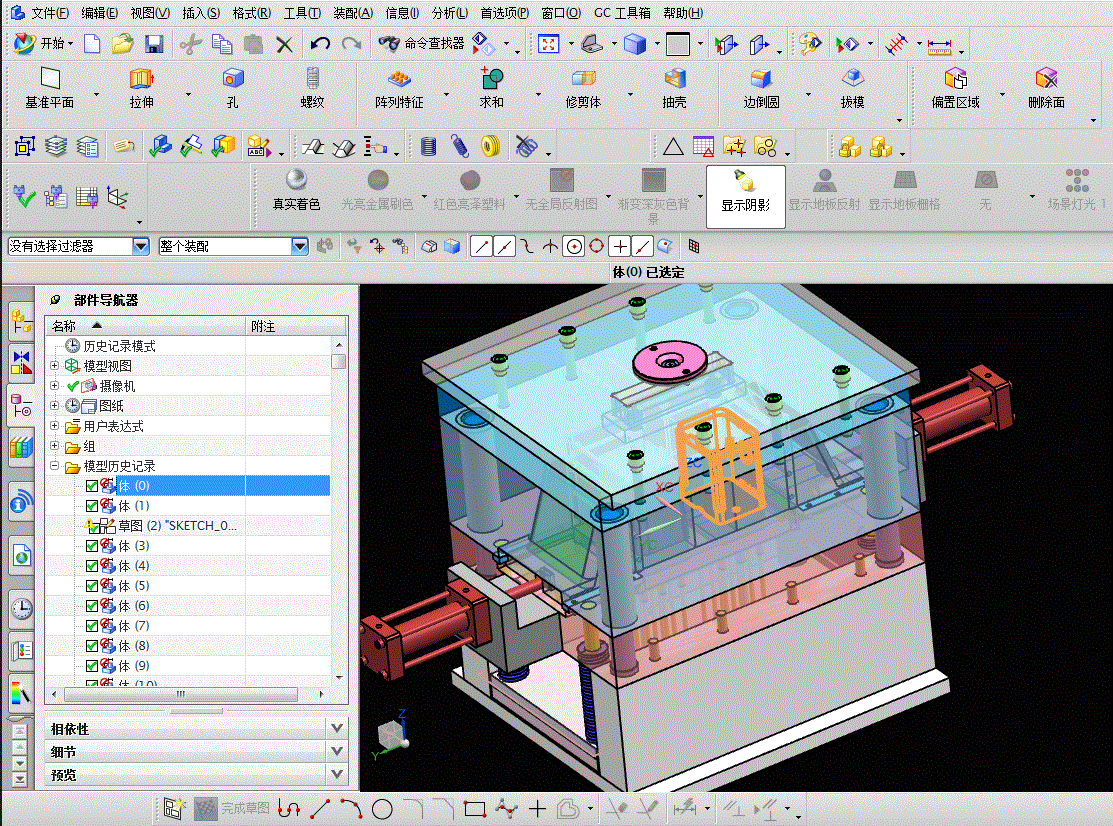The image size is (1113, 826).
Task: Open Pattern Feature (阵列特征) tool
Action: tap(399, 88)
